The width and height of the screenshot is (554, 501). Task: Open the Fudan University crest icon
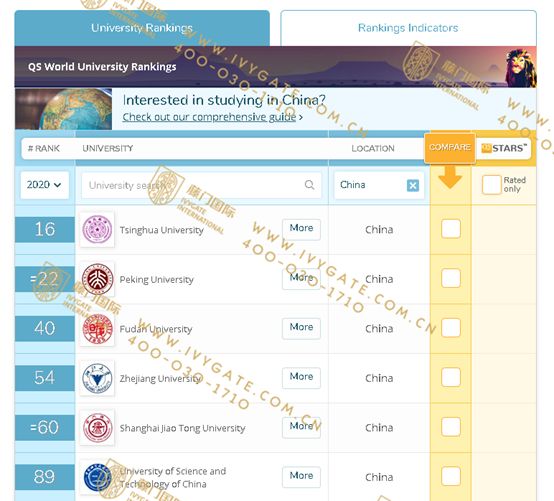pyautogui.click(x=97, y=329)
